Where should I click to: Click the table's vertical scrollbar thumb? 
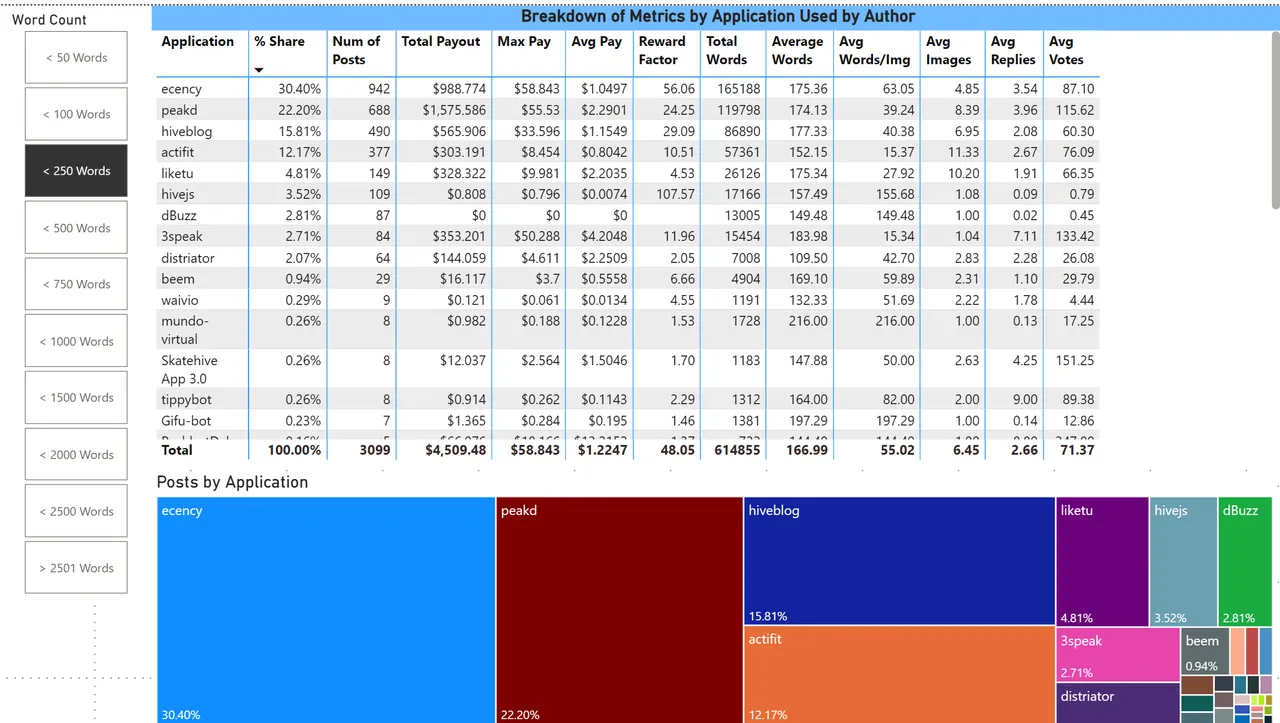pos(1275,121)
